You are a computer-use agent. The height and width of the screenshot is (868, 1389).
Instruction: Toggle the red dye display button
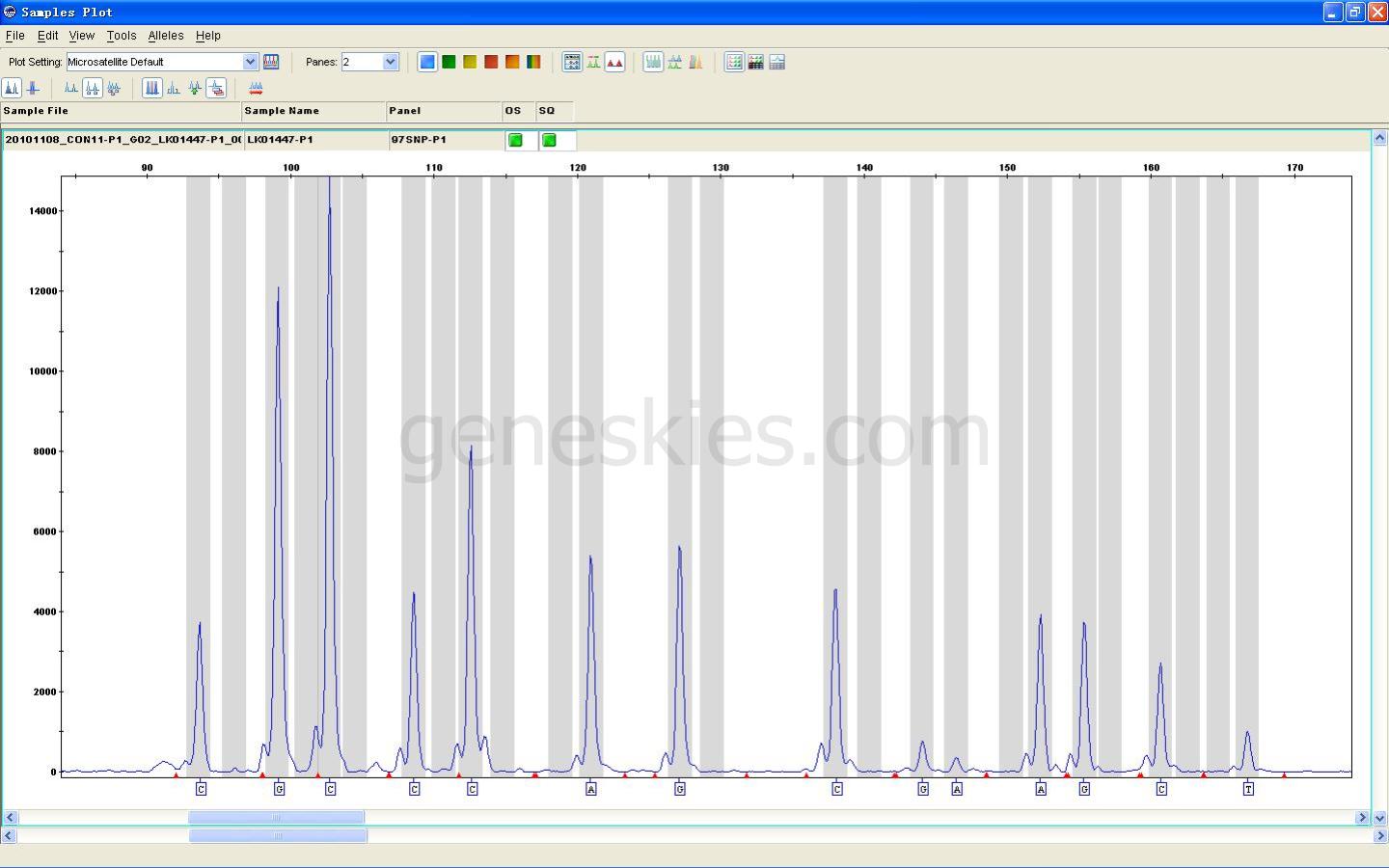(491, 62)
